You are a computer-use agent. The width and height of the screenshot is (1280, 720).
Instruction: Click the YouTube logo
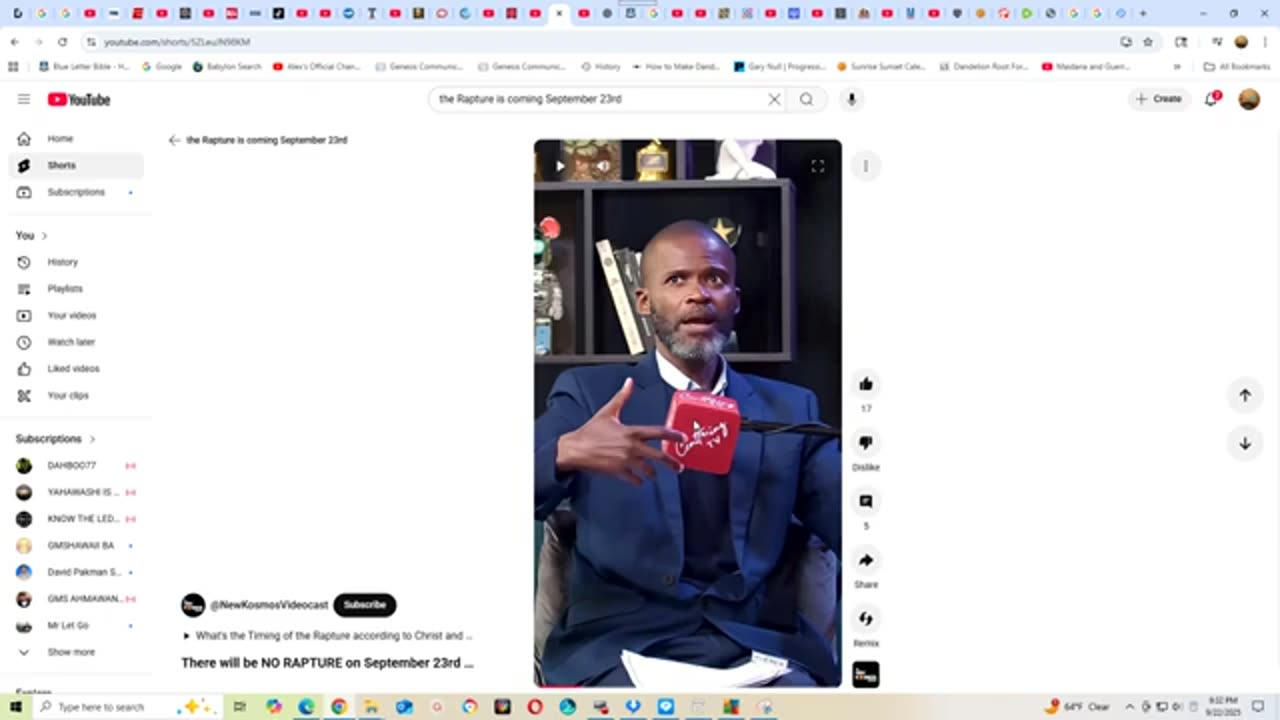79,99
